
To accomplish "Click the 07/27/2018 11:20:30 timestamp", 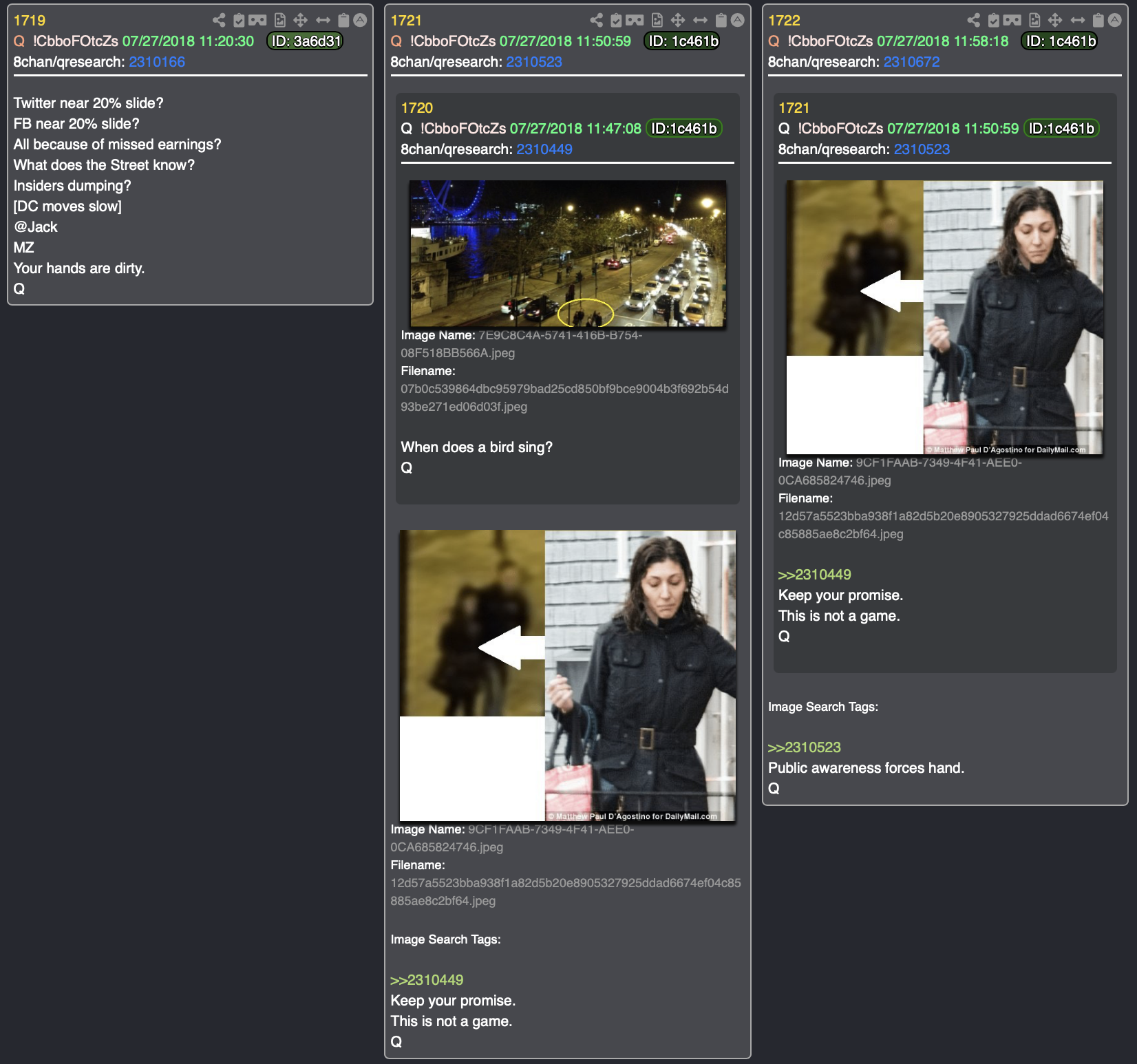I will 189,41.
